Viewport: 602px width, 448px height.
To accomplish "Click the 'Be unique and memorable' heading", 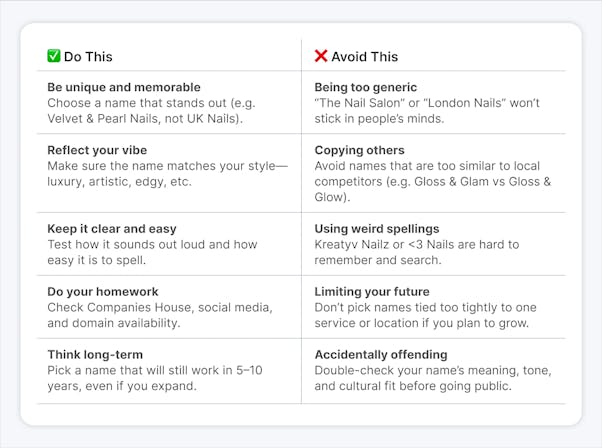I will [x=124, y=87].
